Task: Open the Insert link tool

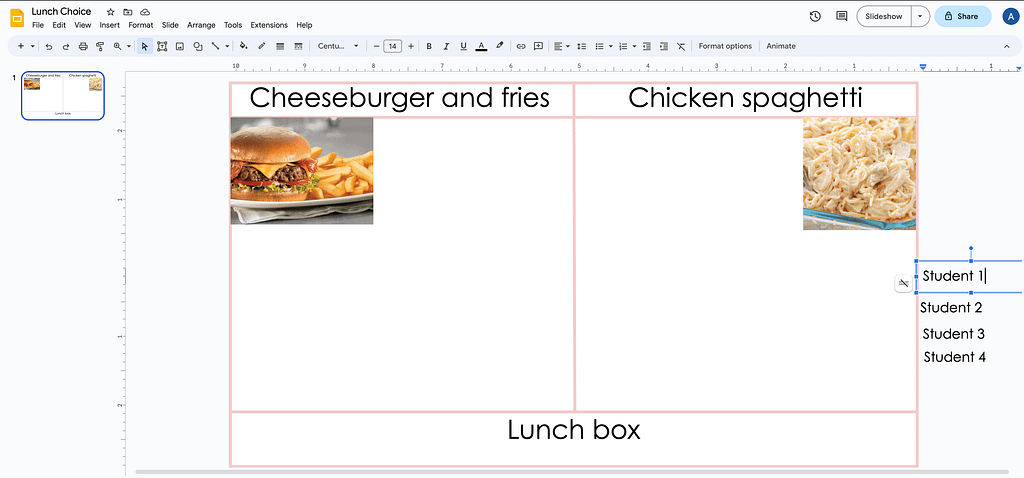Action: 520,46
